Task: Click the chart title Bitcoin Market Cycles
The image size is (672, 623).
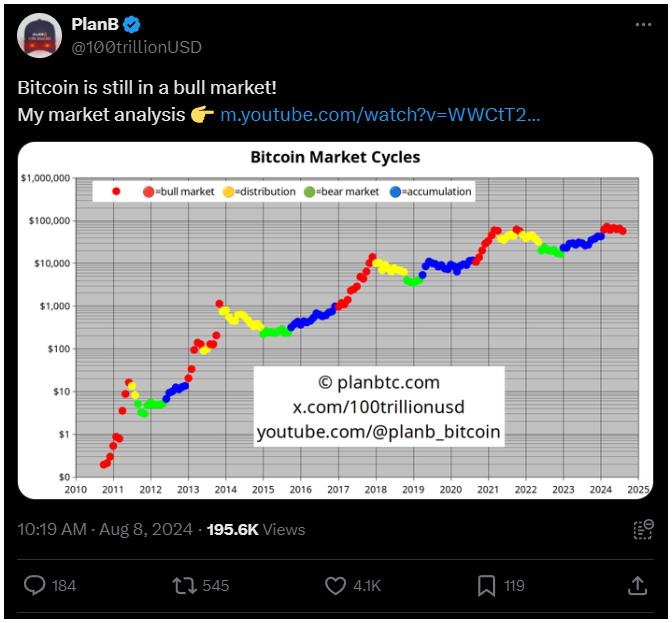Action: (335, 157)
